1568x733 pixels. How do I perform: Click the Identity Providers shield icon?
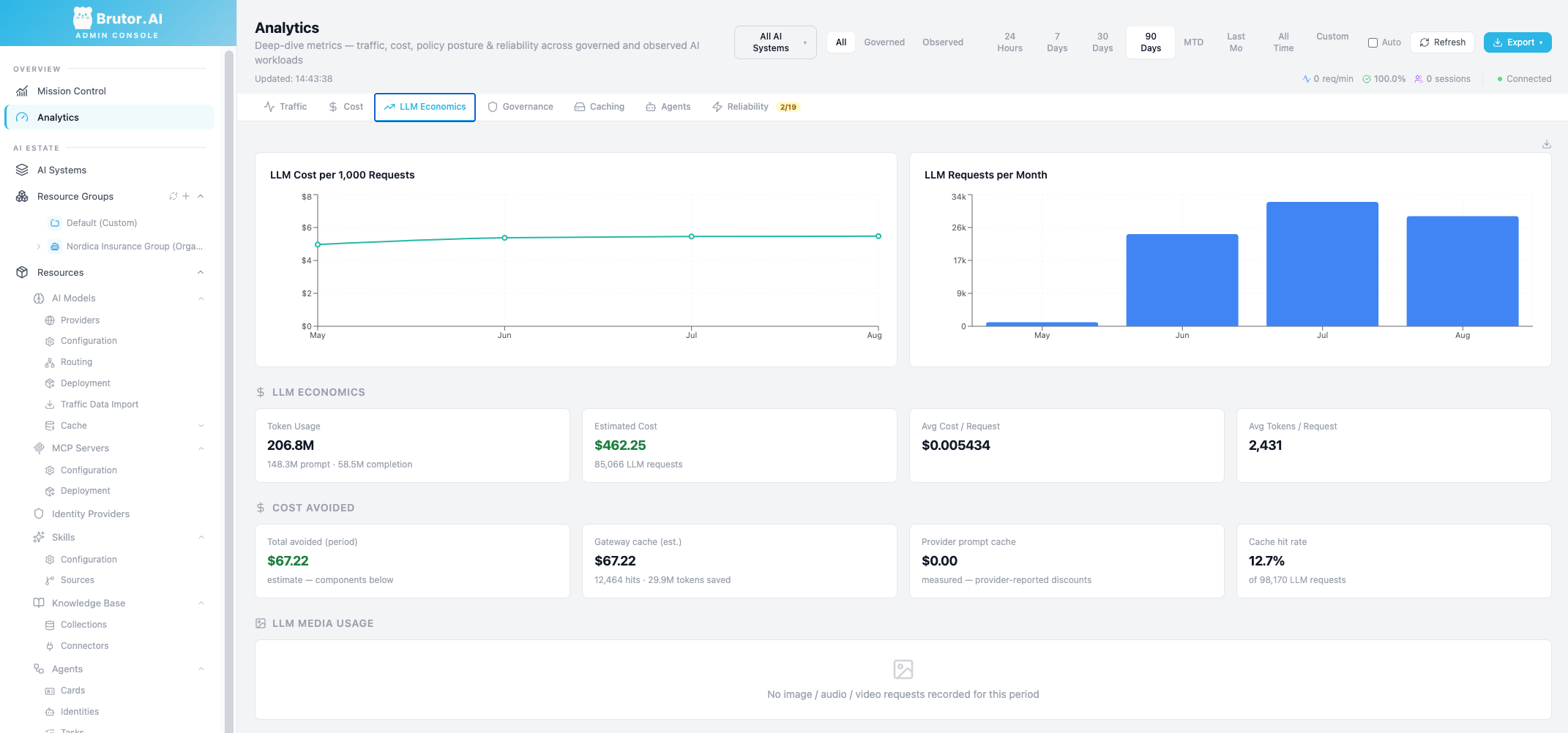[39, 514]
